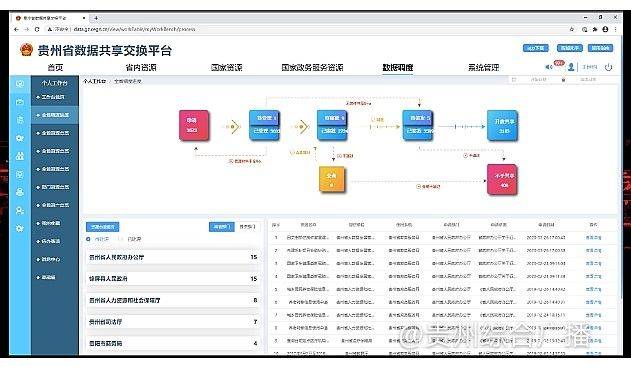Image resolution: width=631 pixels, height=367 pixels.
Task: Click row 2's blue action link in table
Action: 593,250
